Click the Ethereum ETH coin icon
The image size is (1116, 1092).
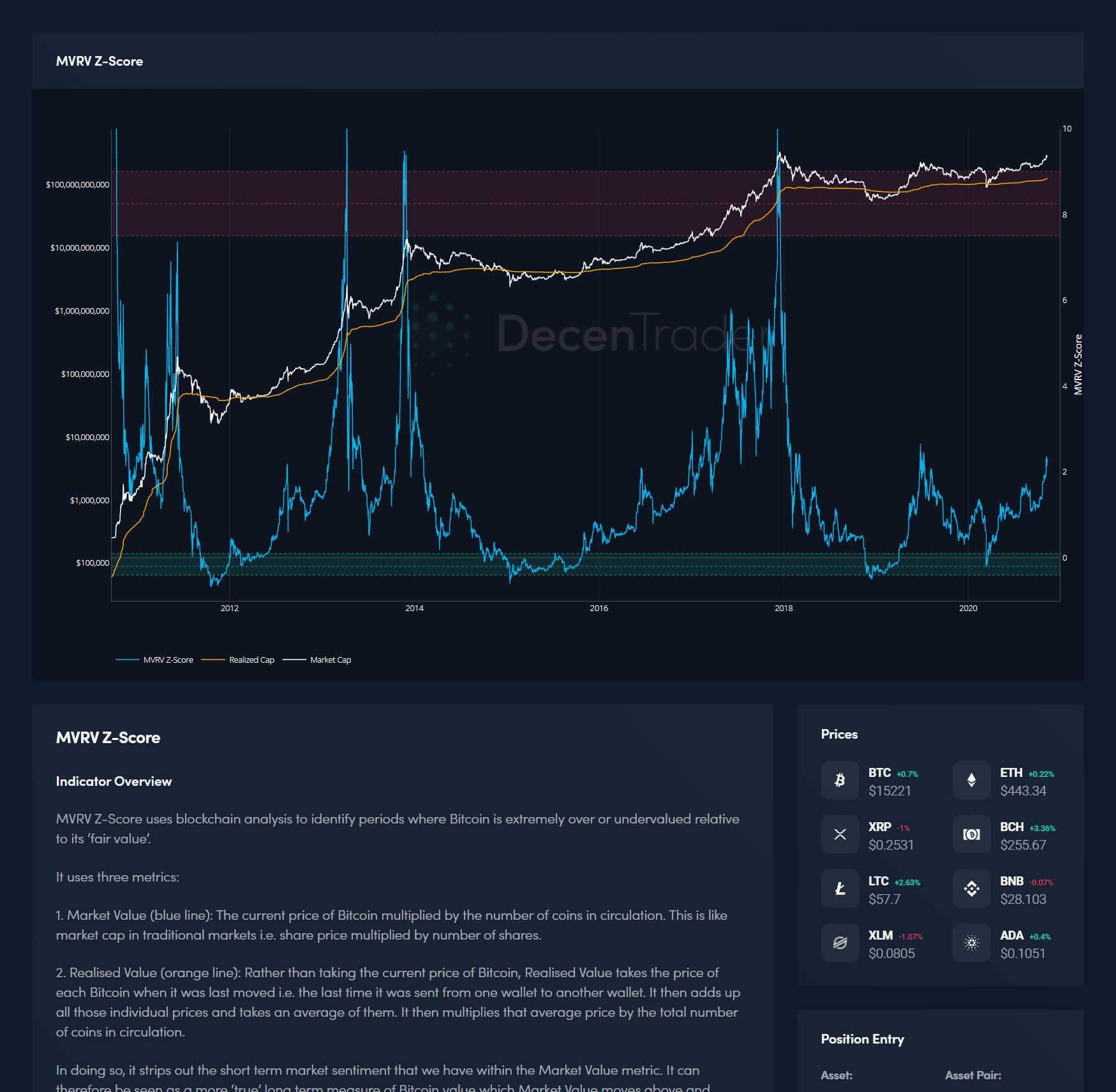tap(971, 780)
